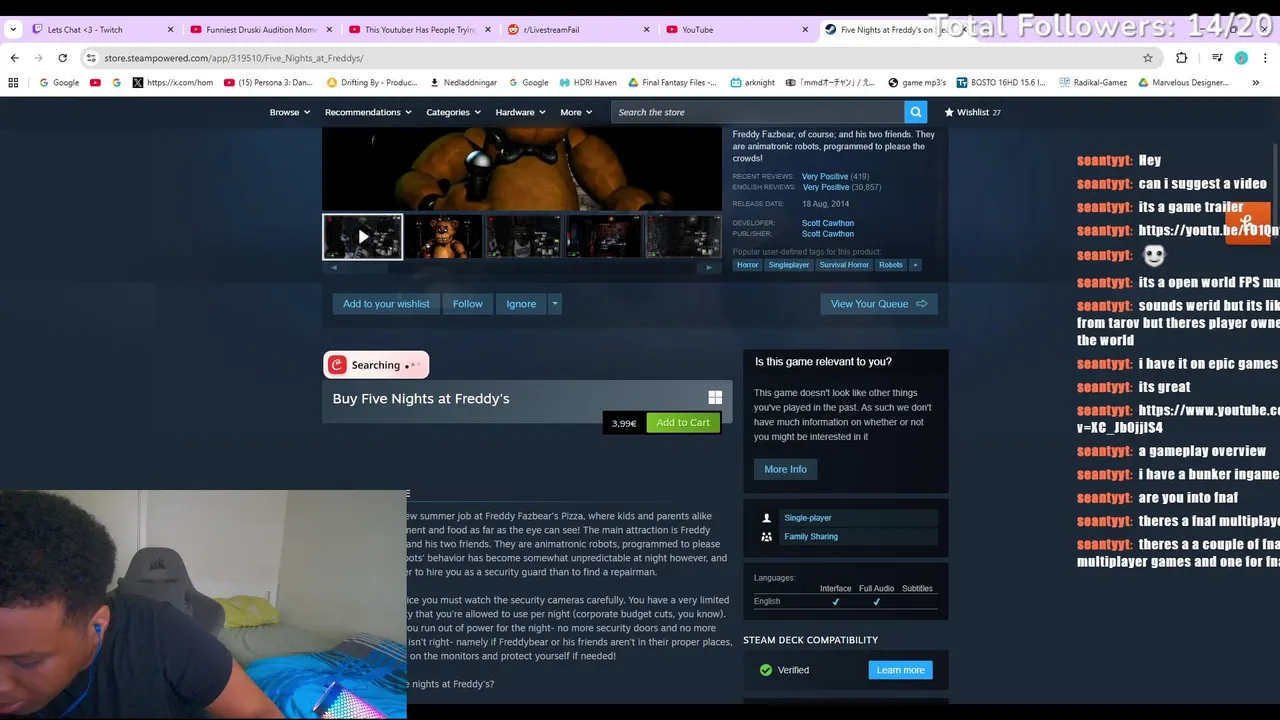Viewport: 1280px width, 720px height.
Task: Add Five Nights at Freddy's to cart
Action: (x=683, y=423)
